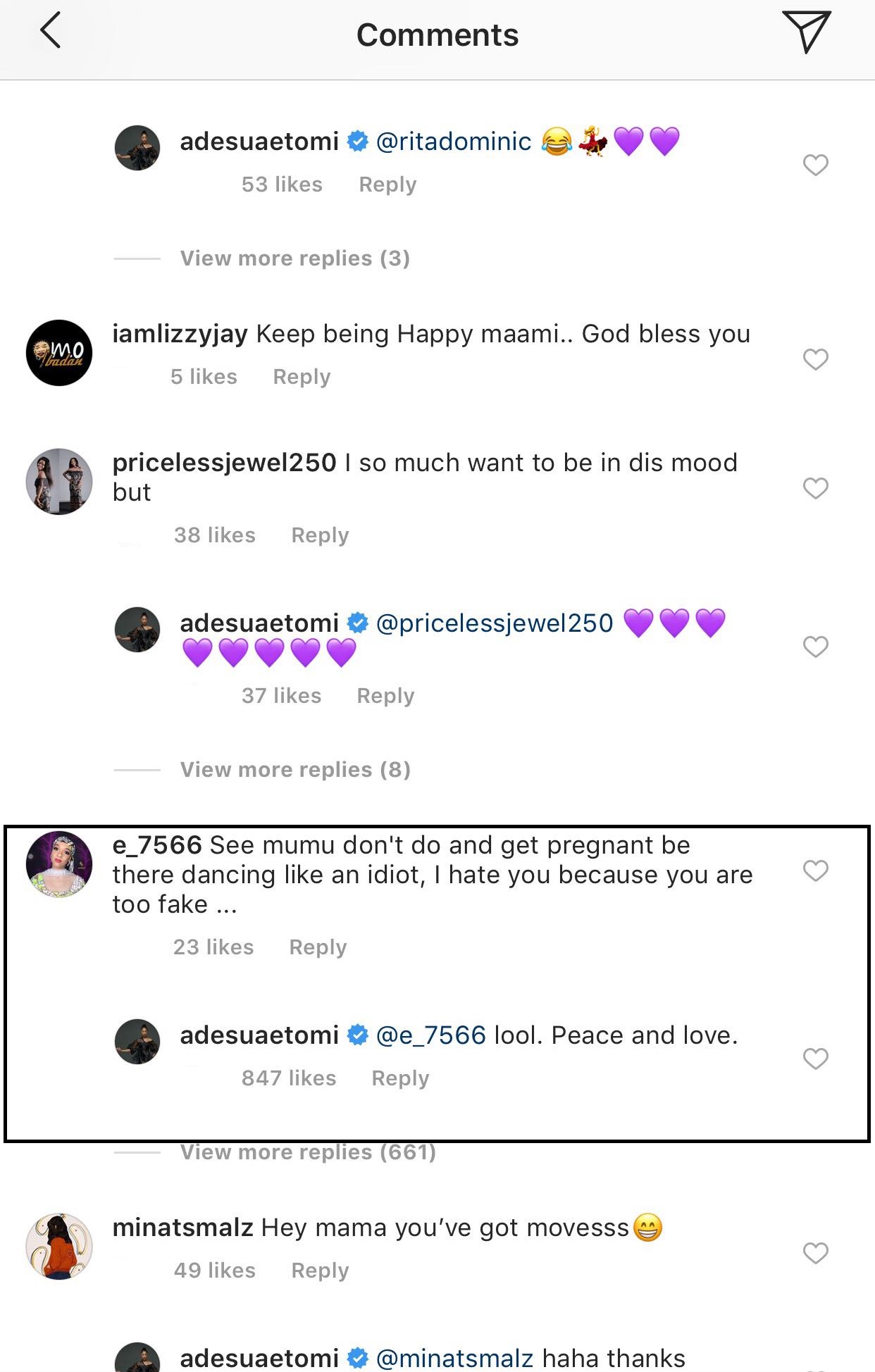Reply to the iamlizzyjay comment

coord(302,377)
